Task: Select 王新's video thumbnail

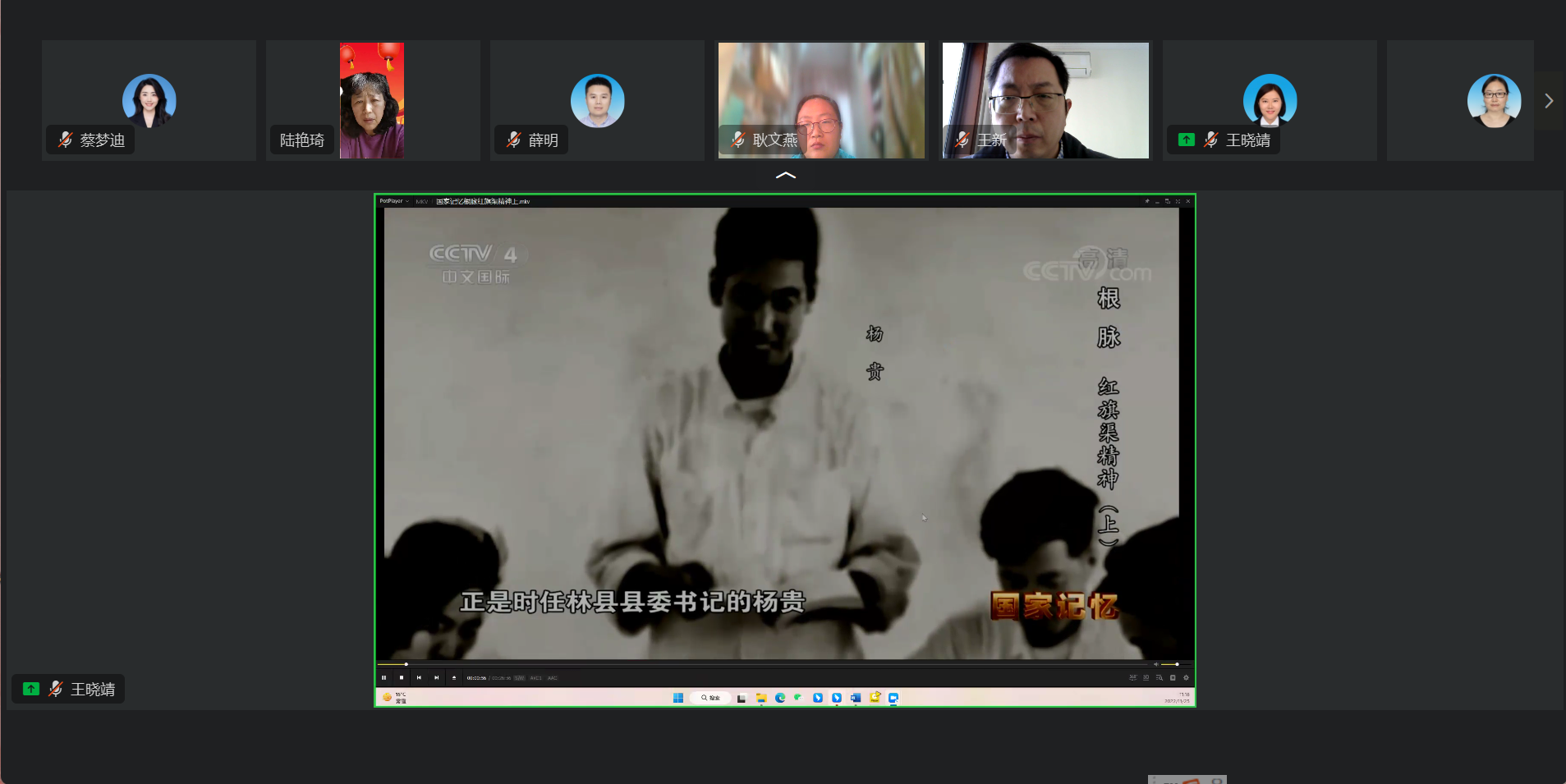Action: tap(1045, 100)
